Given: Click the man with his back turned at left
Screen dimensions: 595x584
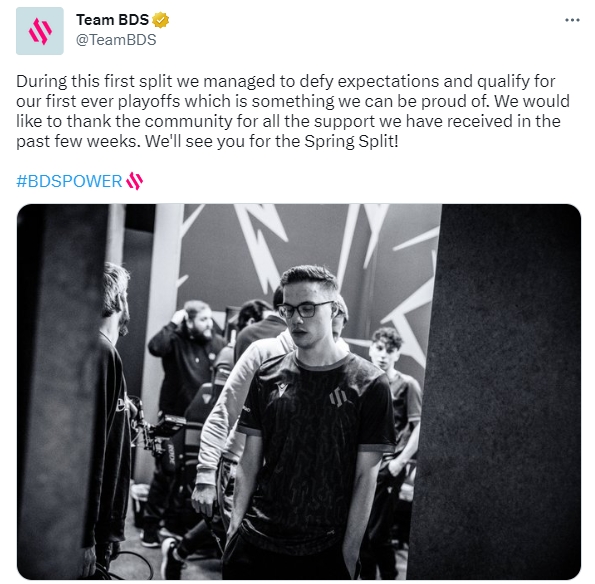Looking at the screenshot, I should pyautogui.click(x=112, y=417).
